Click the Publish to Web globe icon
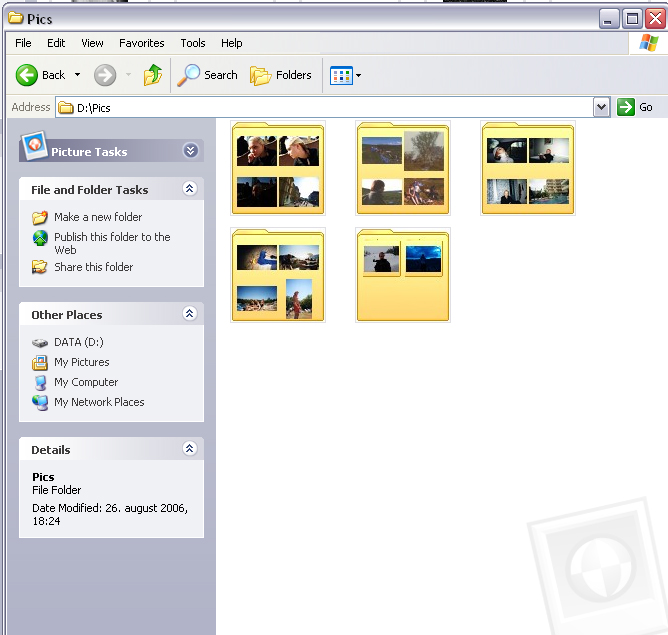The height and width of the screenshot is (635, 668). (40, 238)
